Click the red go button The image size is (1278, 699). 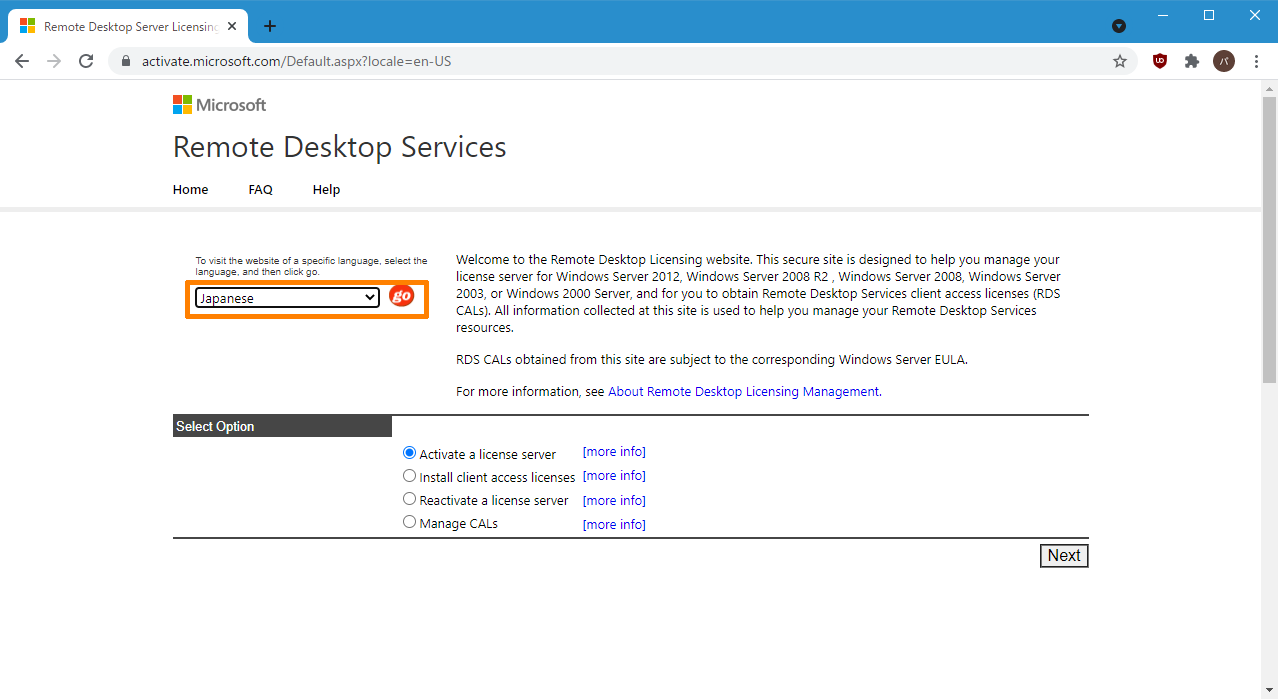point(402,296)
